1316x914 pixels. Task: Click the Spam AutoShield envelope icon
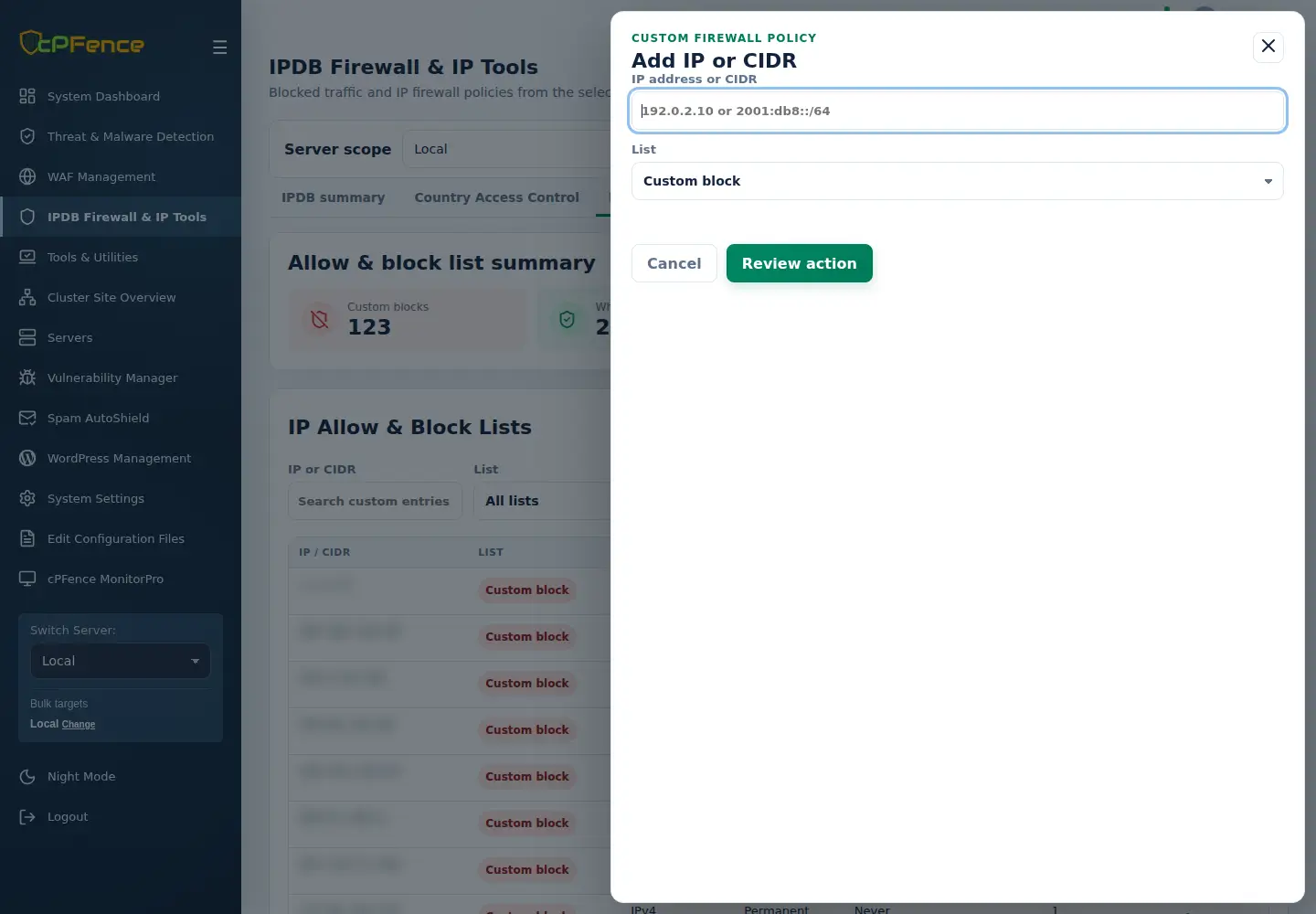[x=27, y=418]
